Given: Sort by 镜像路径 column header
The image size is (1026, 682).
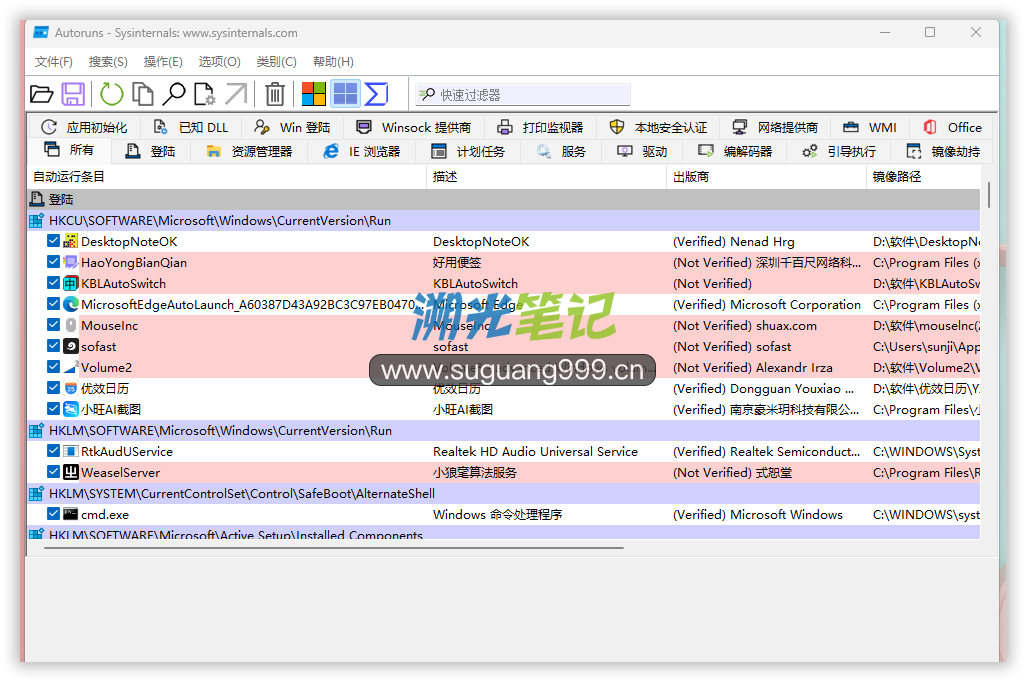Looking at the screenshot, I should pos(924,177).
